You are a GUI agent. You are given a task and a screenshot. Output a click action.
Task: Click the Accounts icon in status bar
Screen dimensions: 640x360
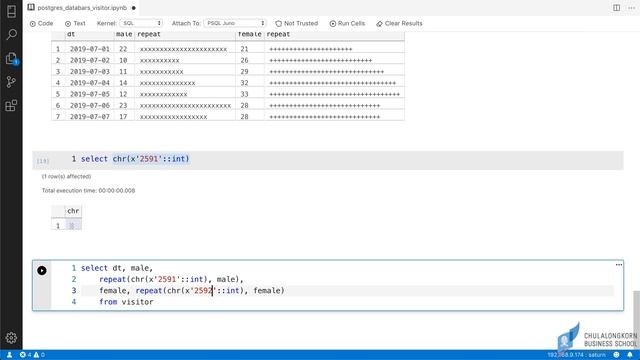[9, 355]
